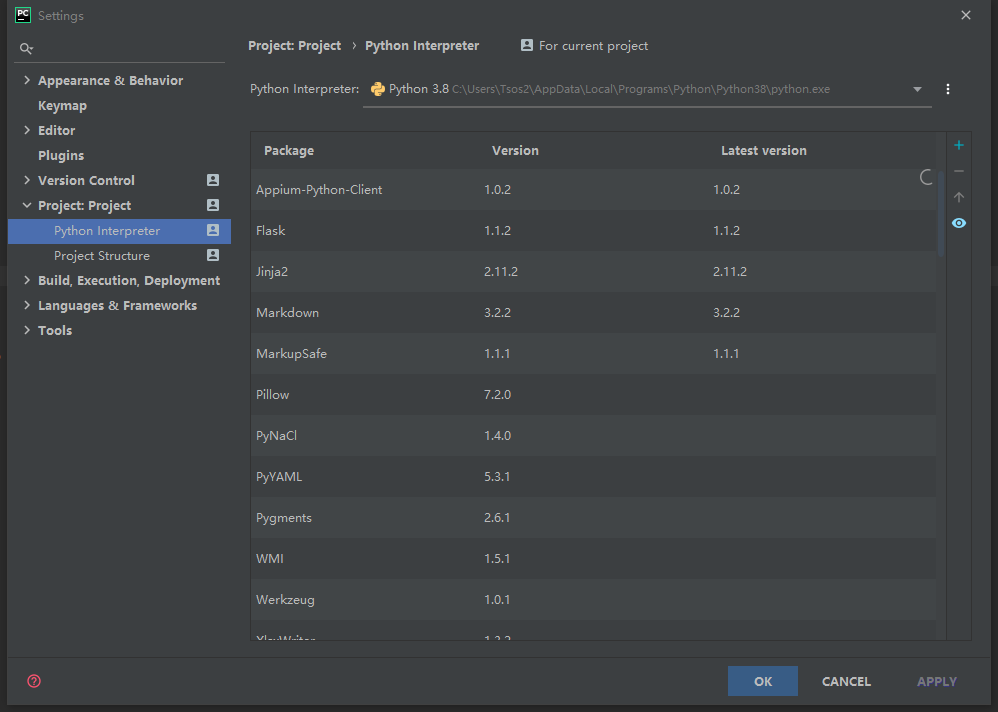Open the Python Interpreter dropdown
Screen dimensions: 998x712
(x=917, y=89)
